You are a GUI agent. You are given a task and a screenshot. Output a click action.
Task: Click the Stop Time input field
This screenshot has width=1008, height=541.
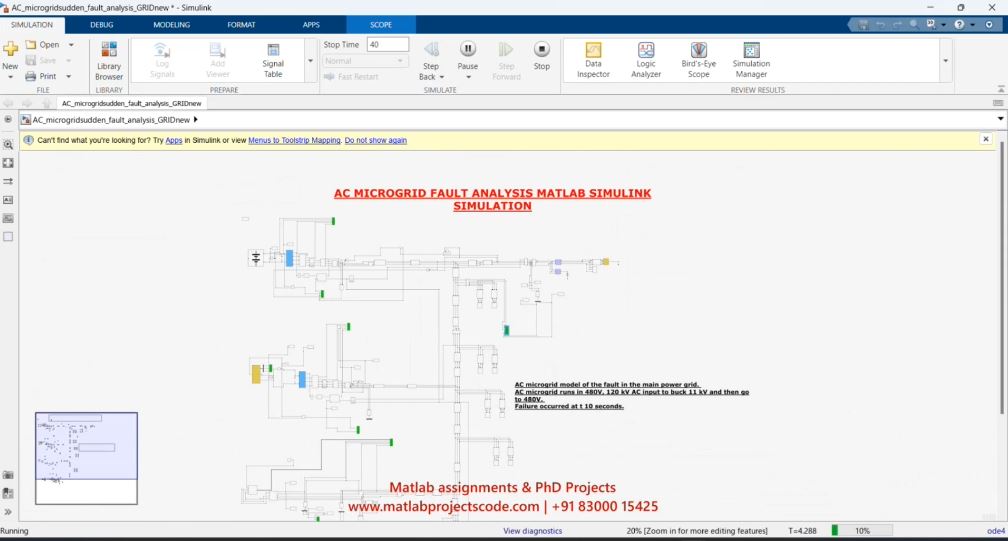pyautogui.click(x=387, y=45)
